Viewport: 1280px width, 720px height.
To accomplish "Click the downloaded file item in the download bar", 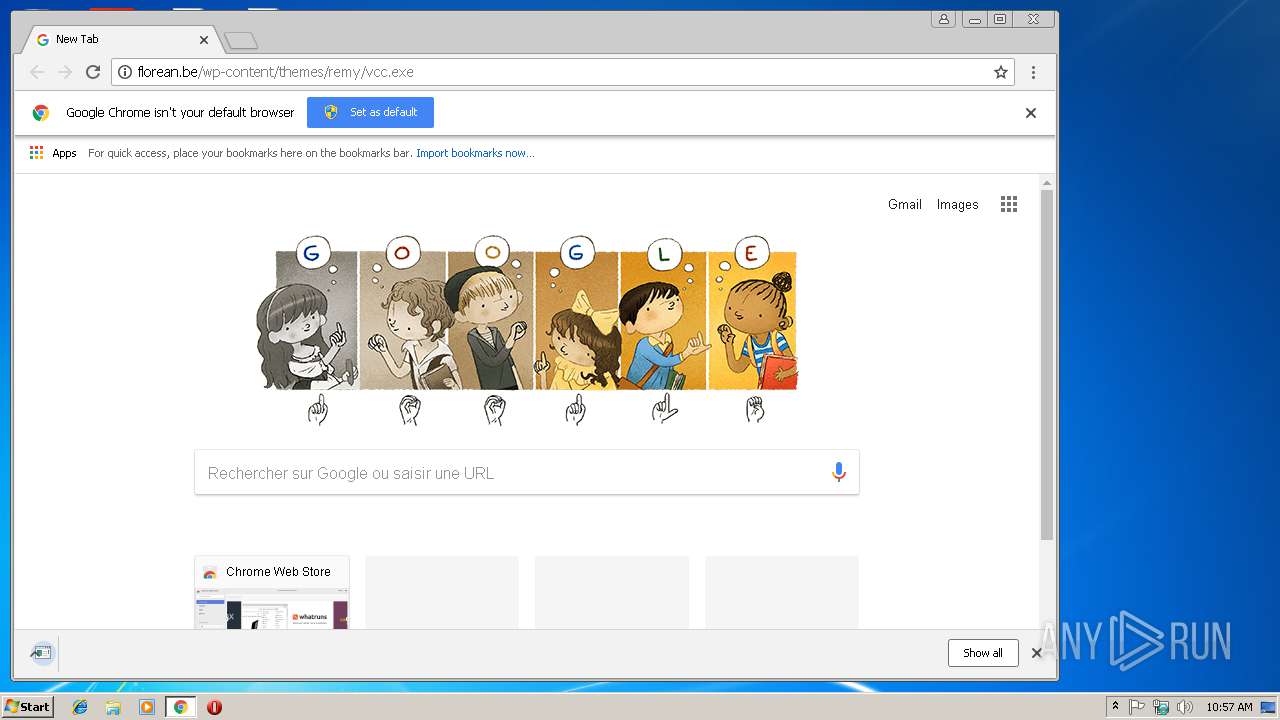I will pyautogui.click(x=42, y=653).
